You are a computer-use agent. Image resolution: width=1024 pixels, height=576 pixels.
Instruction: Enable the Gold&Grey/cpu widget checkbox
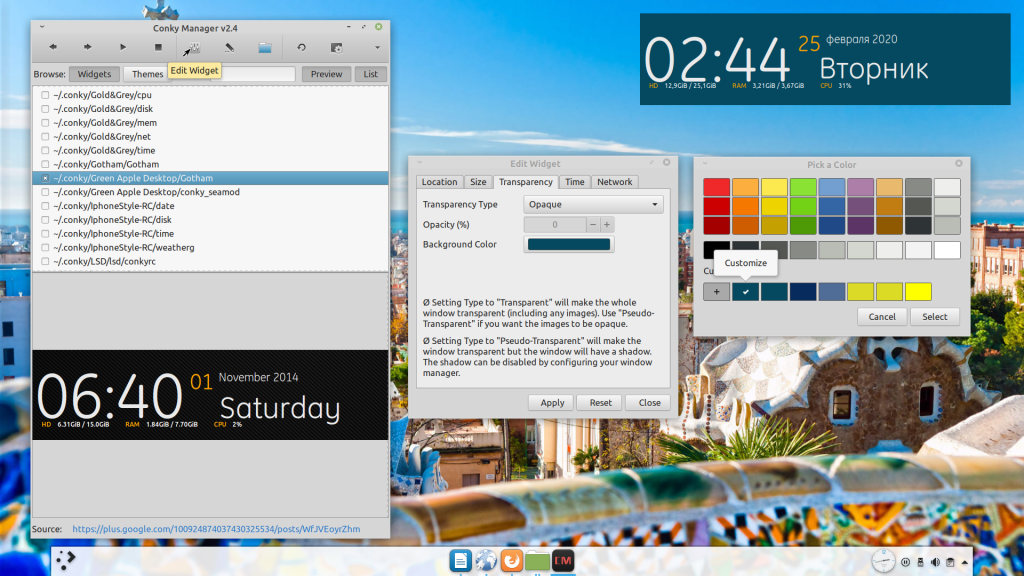pos(45,95)
